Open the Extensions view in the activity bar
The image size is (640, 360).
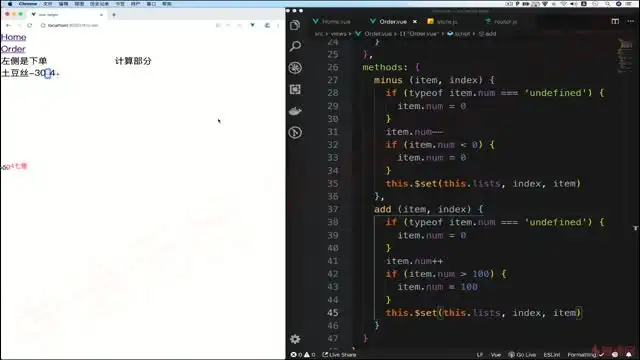295,89
